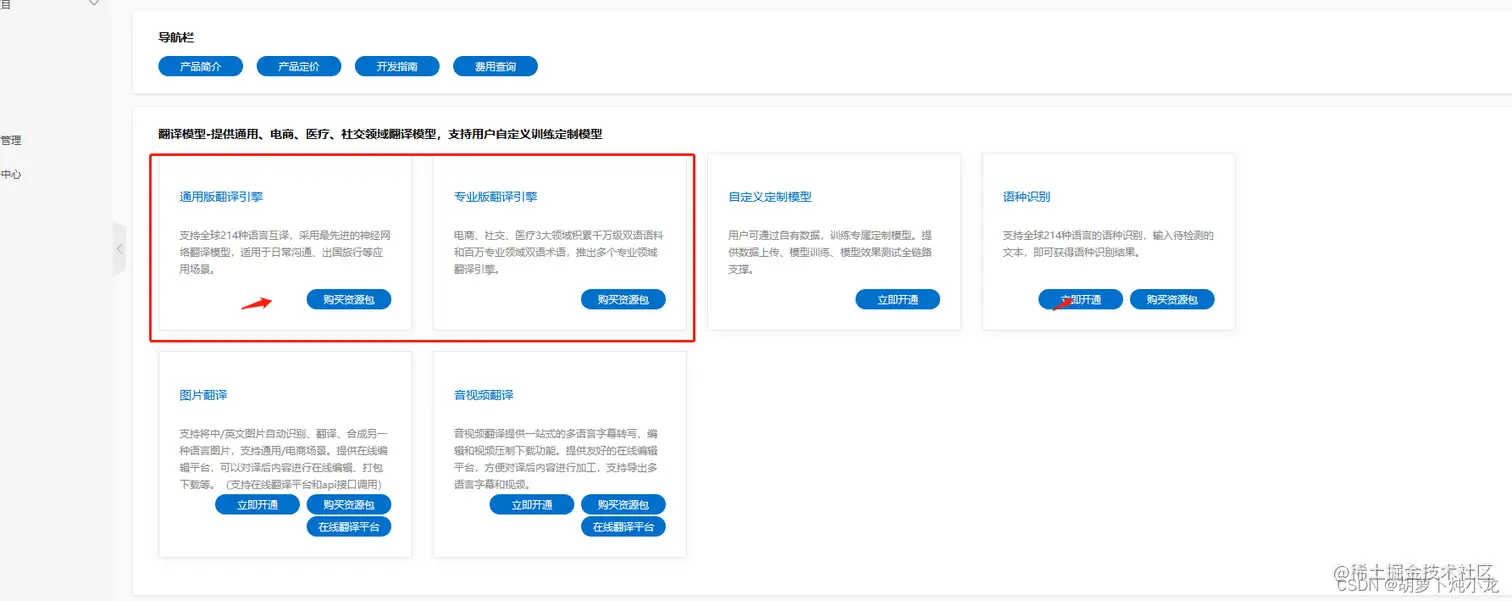The image size is (1512, 601).
Task: Click 购买资源包 under 音视频翻译
Action: click(623, 504)
